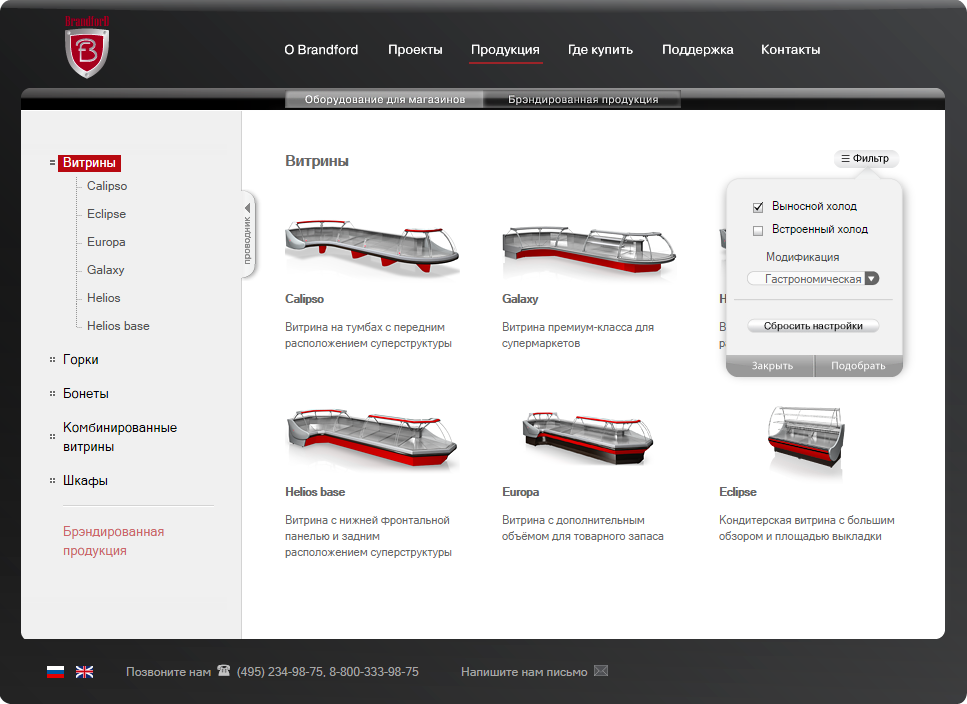Expand the Комбинированные витрины marker

(x=52, y=436)
